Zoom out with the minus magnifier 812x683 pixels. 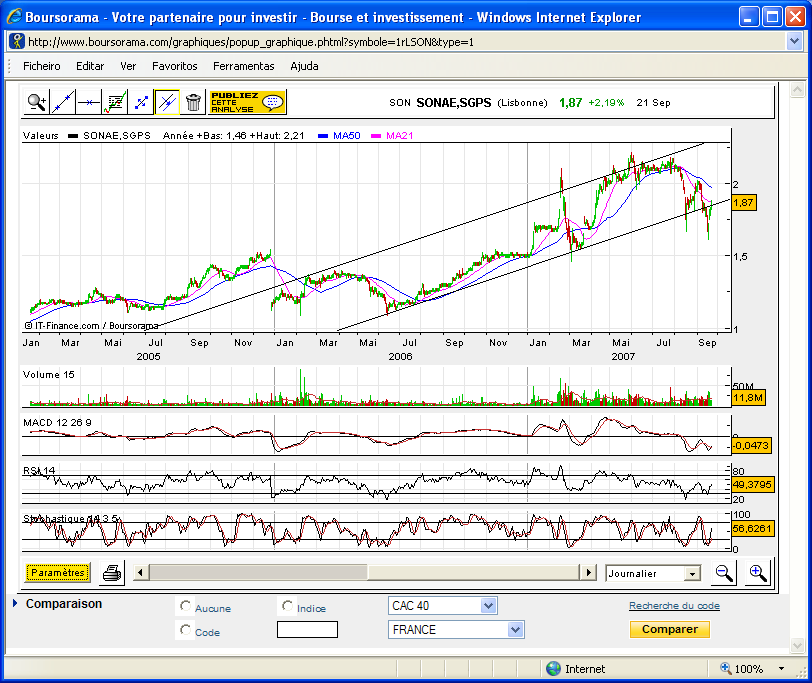(722, 573)
